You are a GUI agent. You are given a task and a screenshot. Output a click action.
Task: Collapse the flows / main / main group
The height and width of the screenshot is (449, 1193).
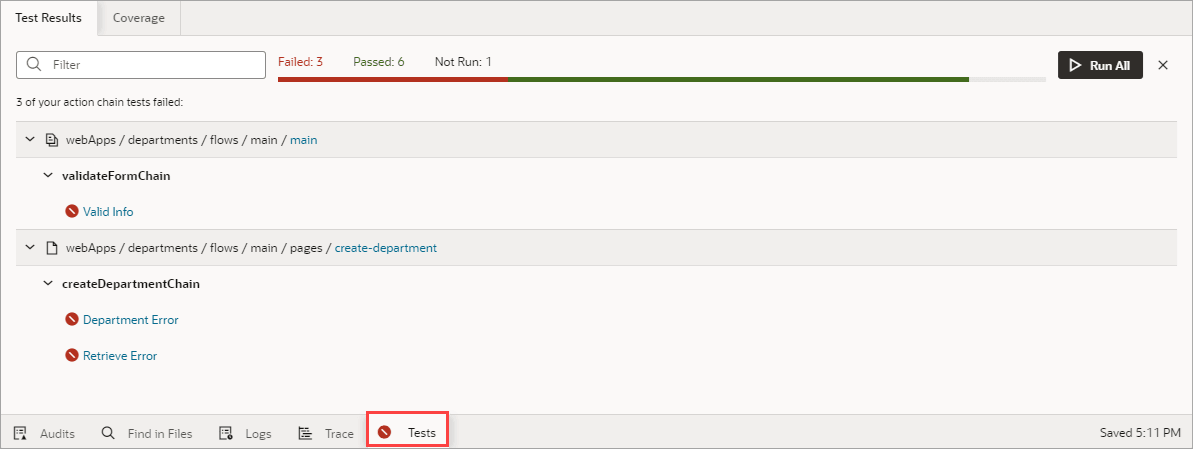30,140
